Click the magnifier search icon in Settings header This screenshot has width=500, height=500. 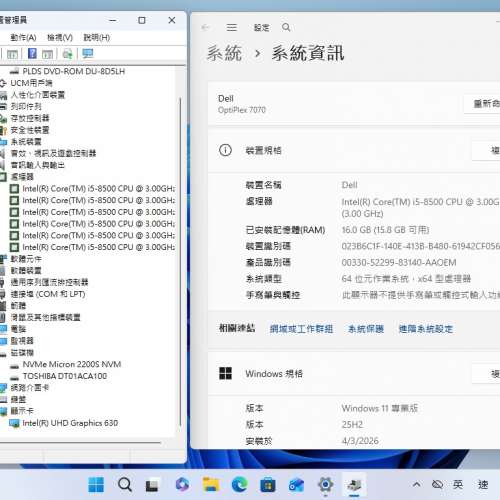click(286, 27)
